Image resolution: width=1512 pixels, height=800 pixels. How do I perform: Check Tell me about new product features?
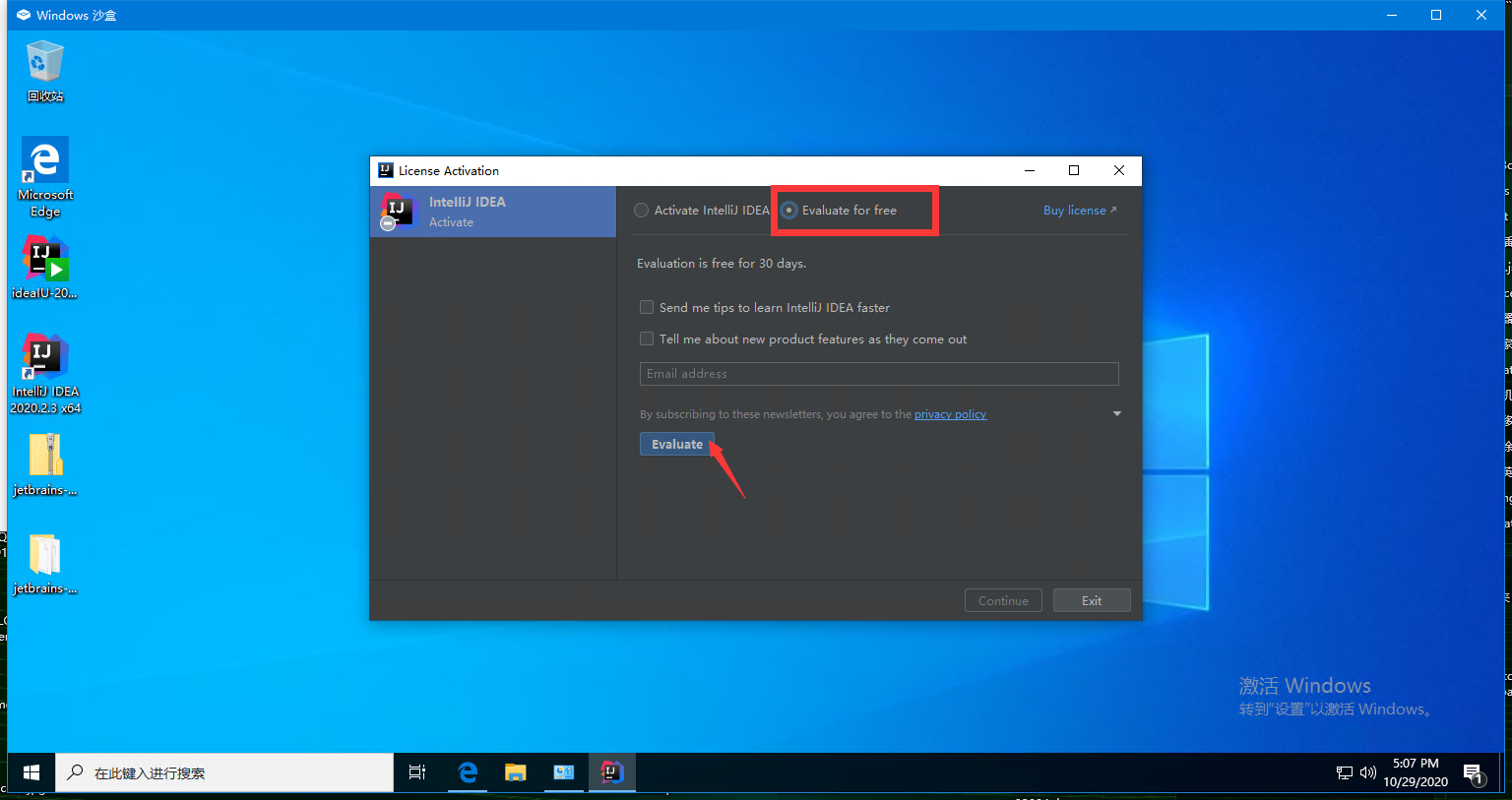click(x=803, y=339)
